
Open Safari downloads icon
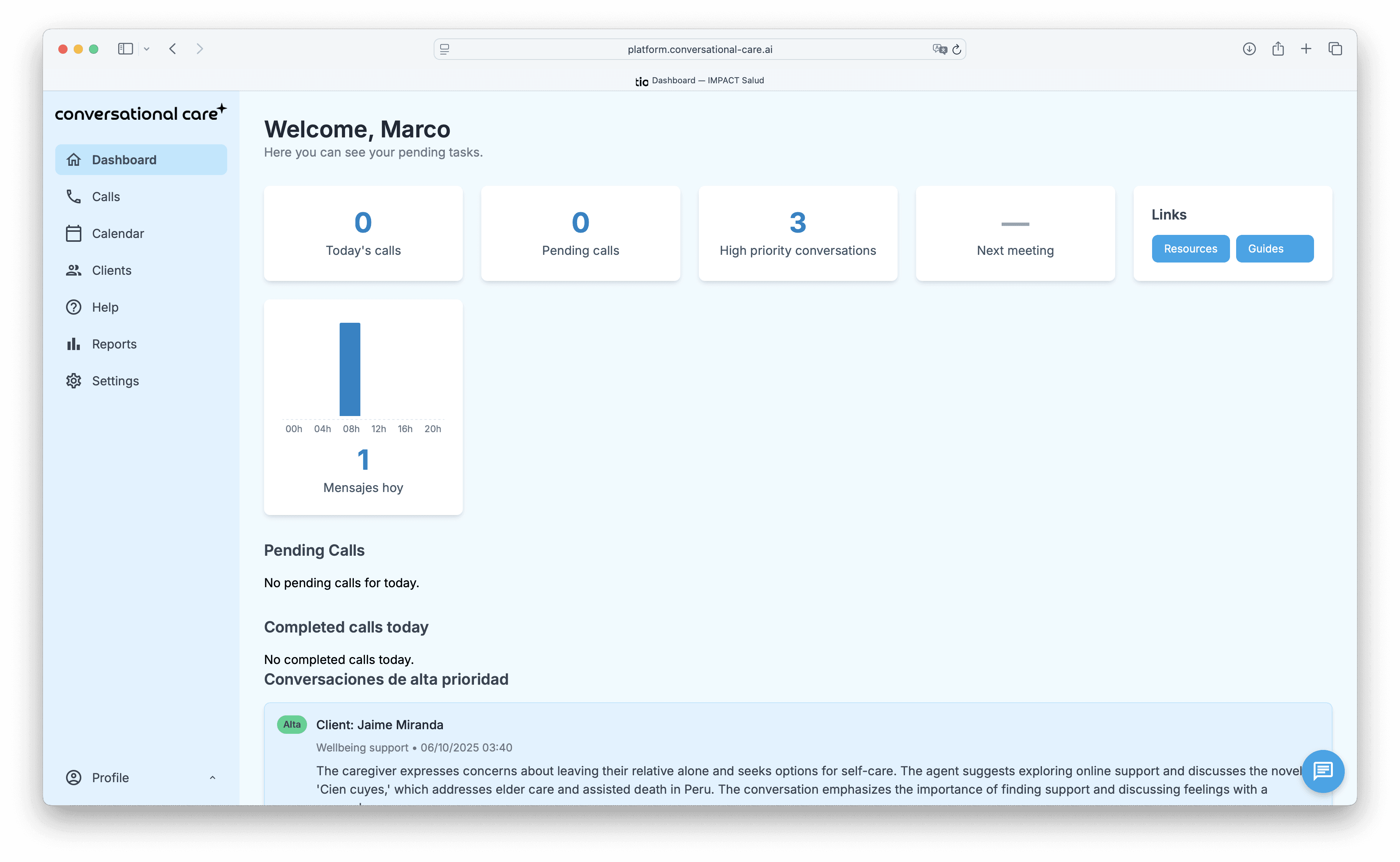pyautogui.click(x=1249, y=49)
